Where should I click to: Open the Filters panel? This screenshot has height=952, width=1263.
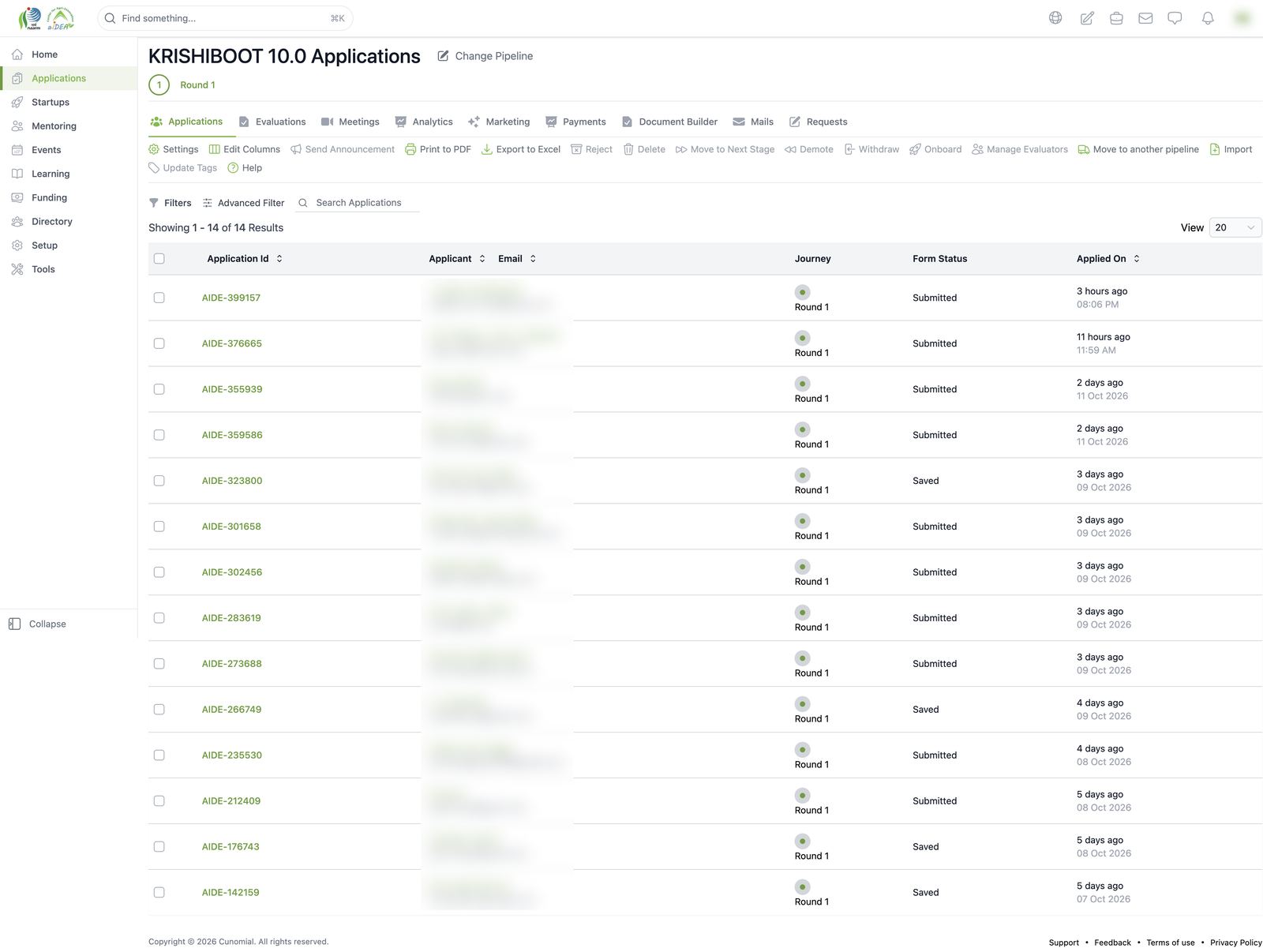(x=171, y=203)
